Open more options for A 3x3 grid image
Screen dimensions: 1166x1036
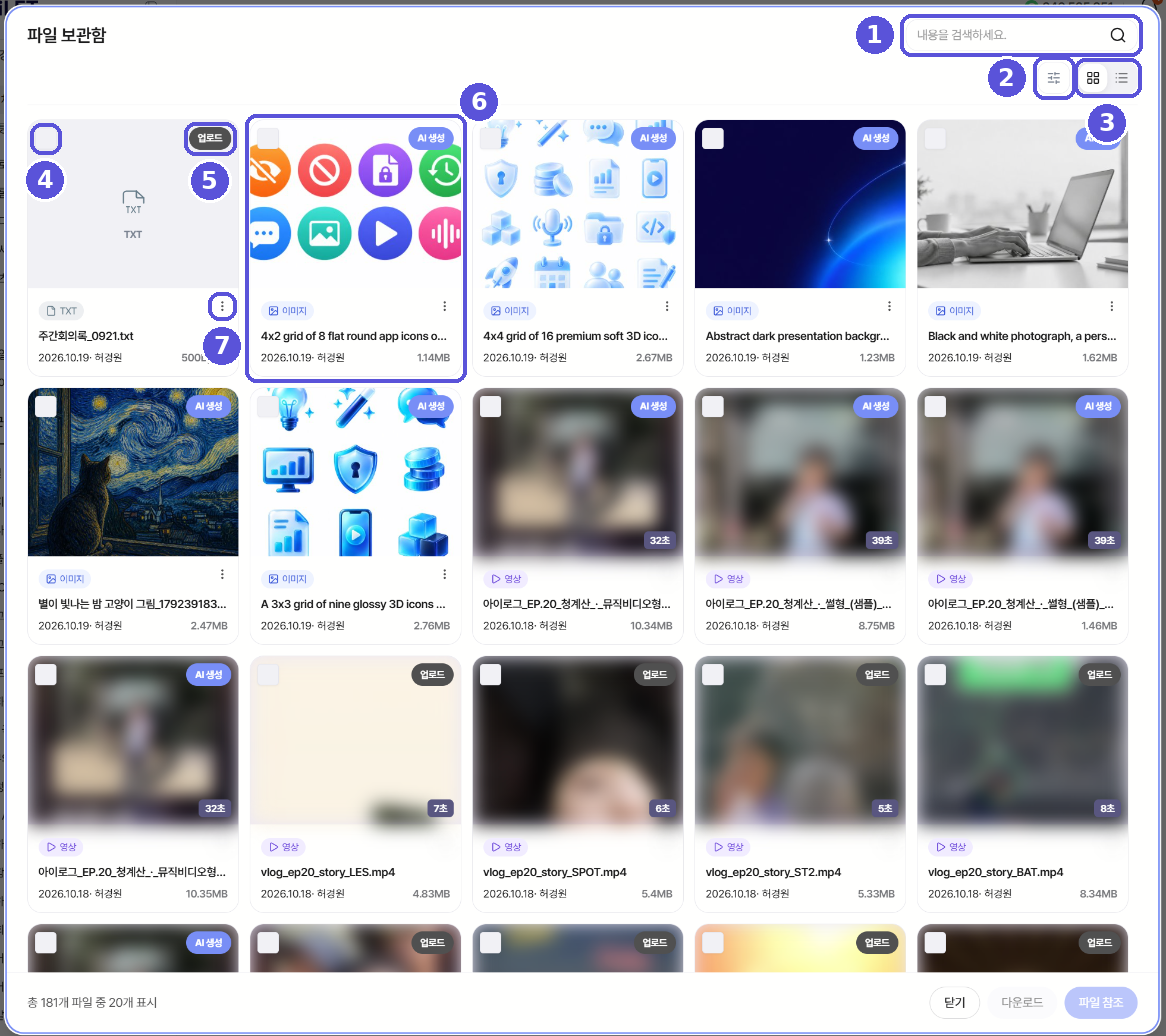(x=444, y=574)
